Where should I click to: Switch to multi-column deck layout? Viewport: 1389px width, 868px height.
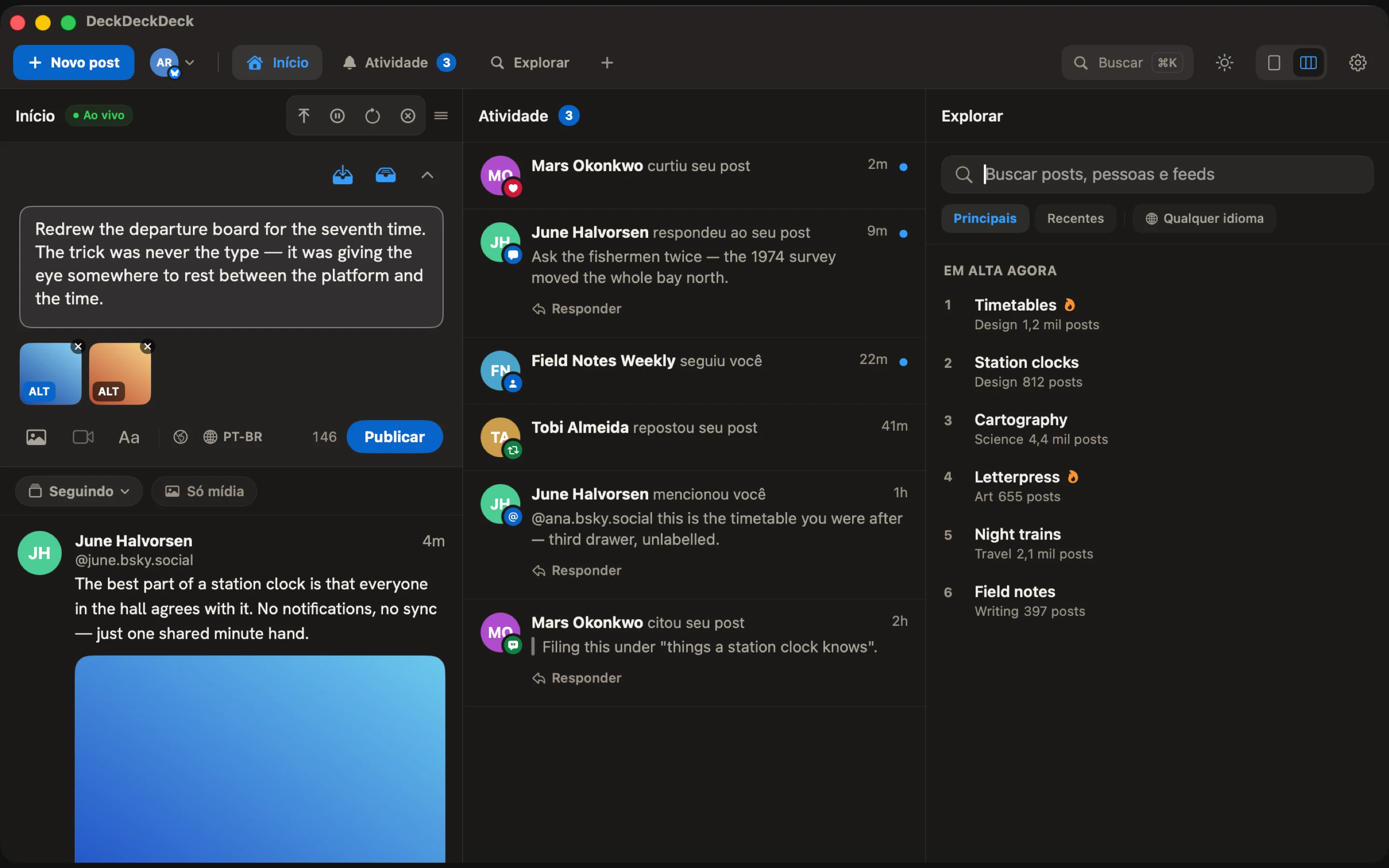[x=1308, y=63]
